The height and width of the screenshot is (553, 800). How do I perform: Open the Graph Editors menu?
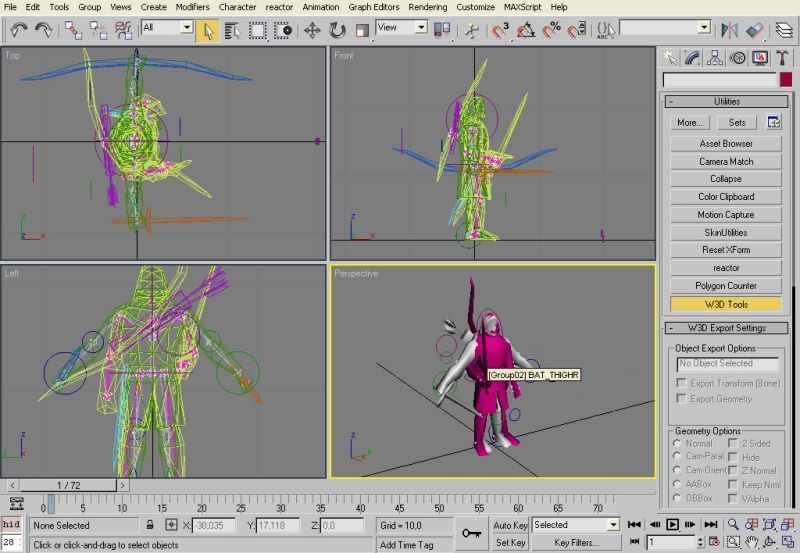tap(373, 7)
